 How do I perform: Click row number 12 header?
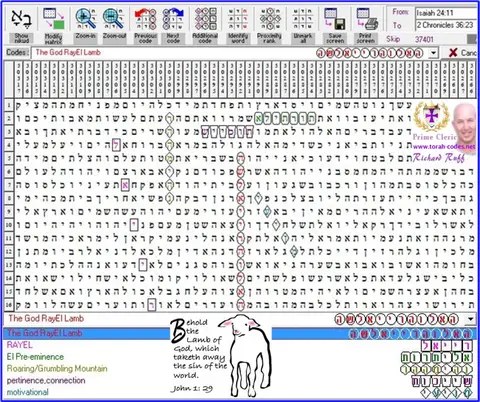point(9,251)
